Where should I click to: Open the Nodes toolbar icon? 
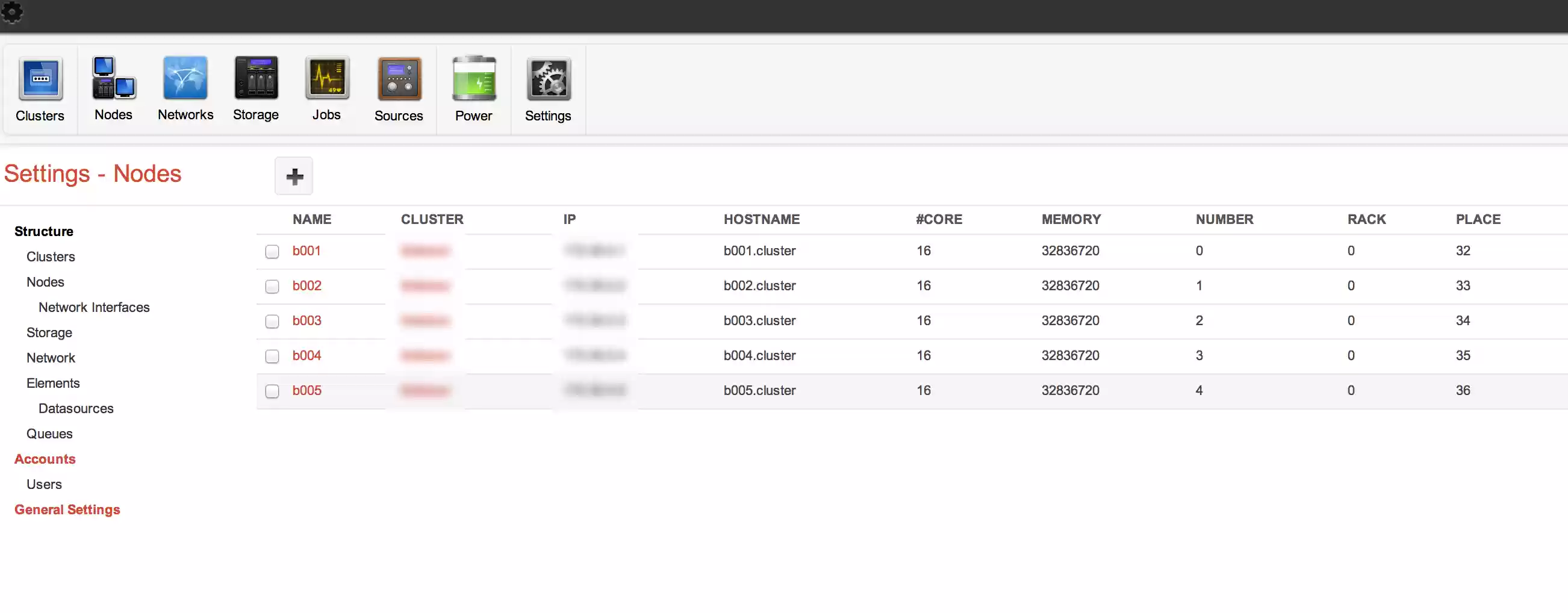113,90
